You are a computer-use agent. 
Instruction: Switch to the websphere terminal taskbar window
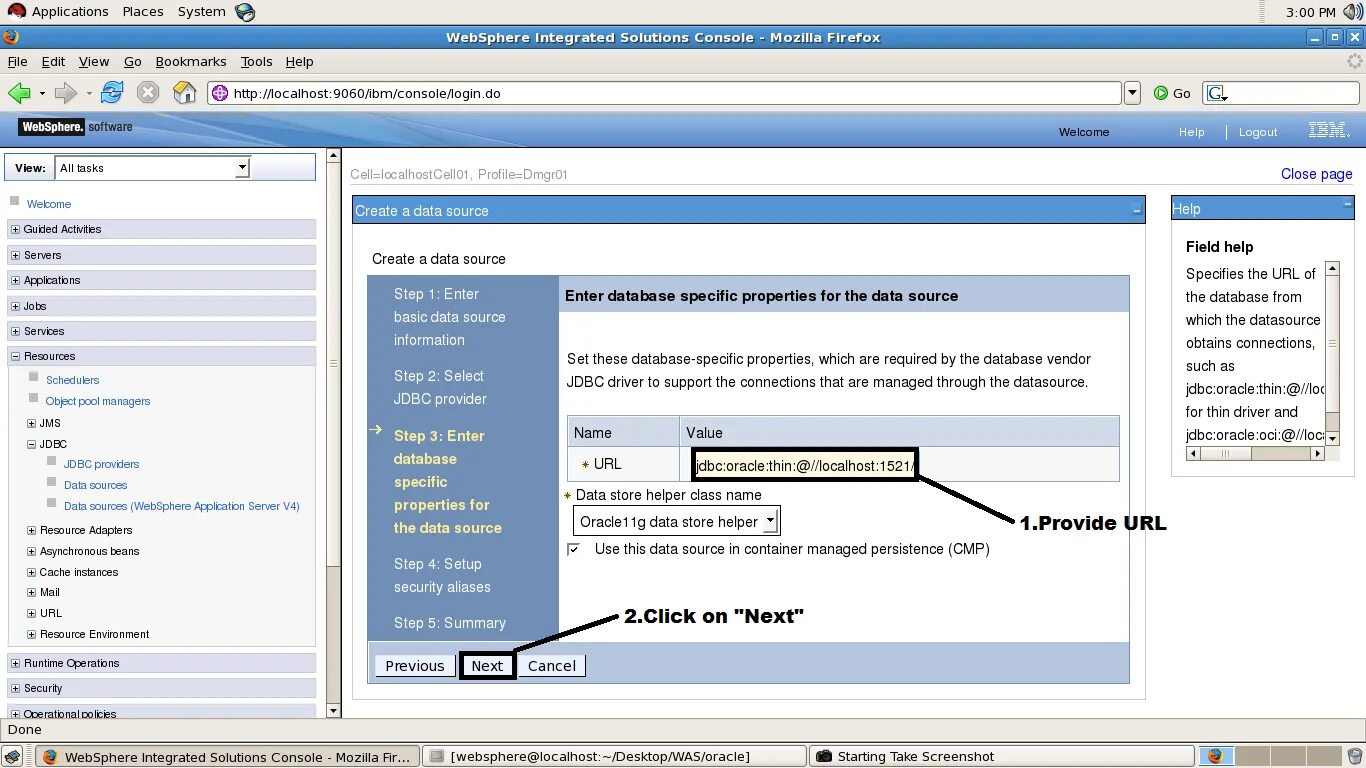coord(614,757)
